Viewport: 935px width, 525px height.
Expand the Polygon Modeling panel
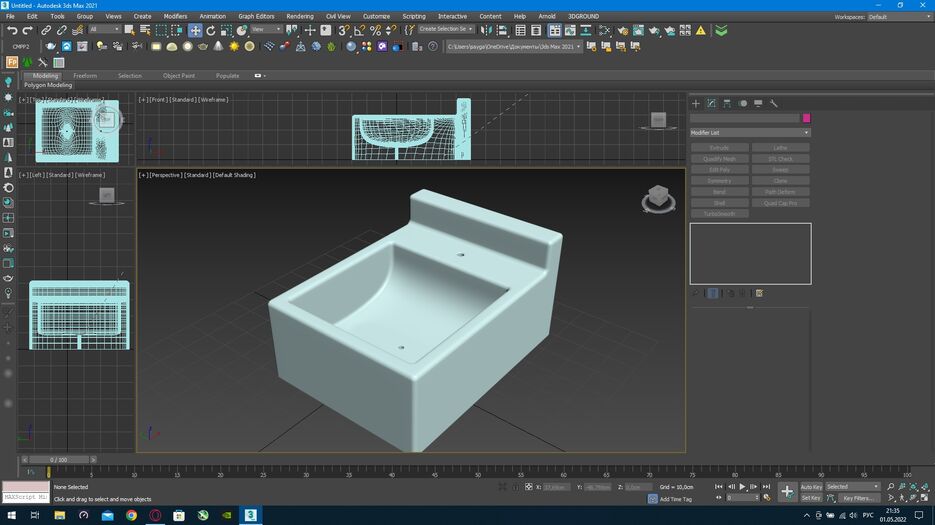point(48,85)
